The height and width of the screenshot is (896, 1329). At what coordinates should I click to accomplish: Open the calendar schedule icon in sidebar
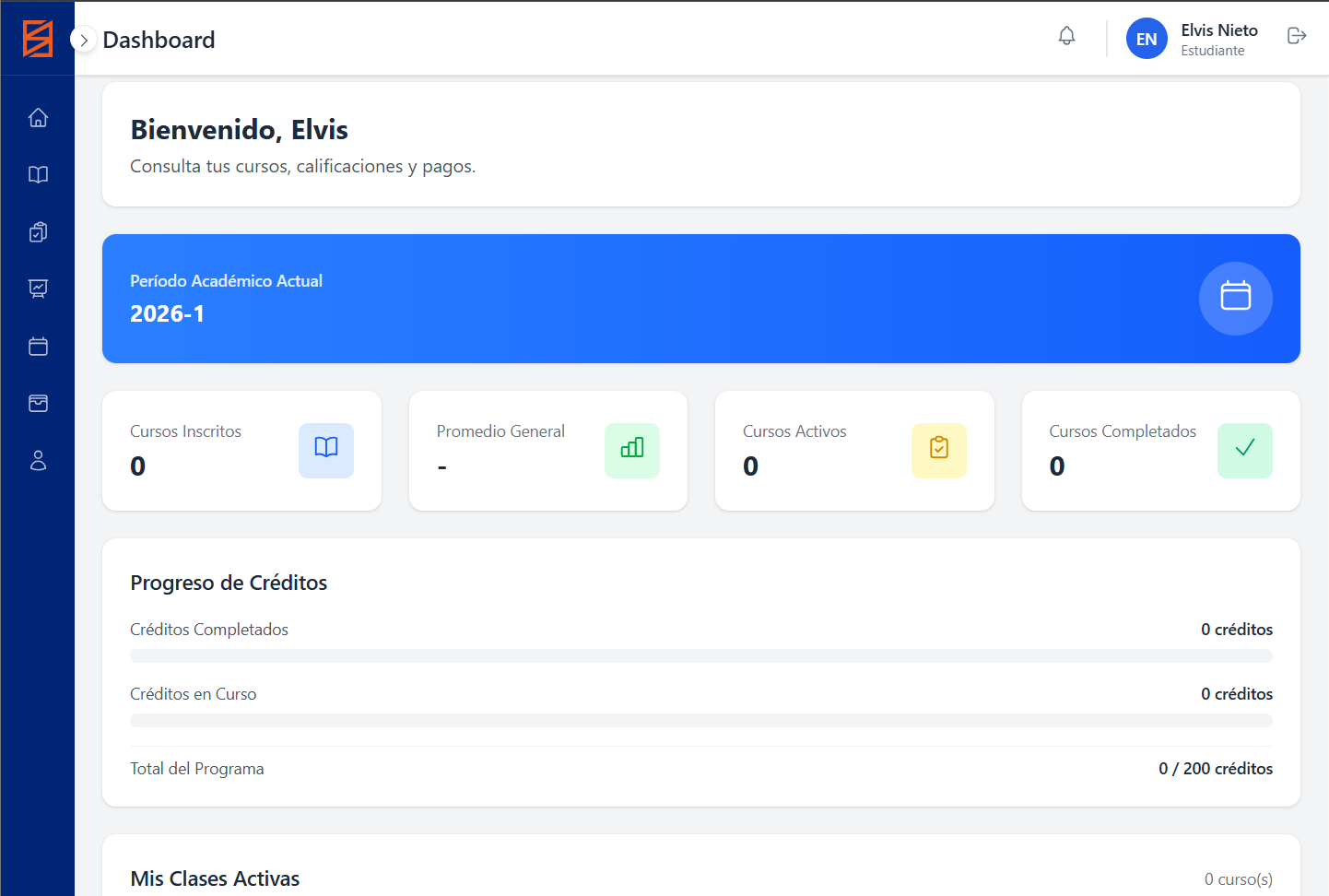click(38, 346)
